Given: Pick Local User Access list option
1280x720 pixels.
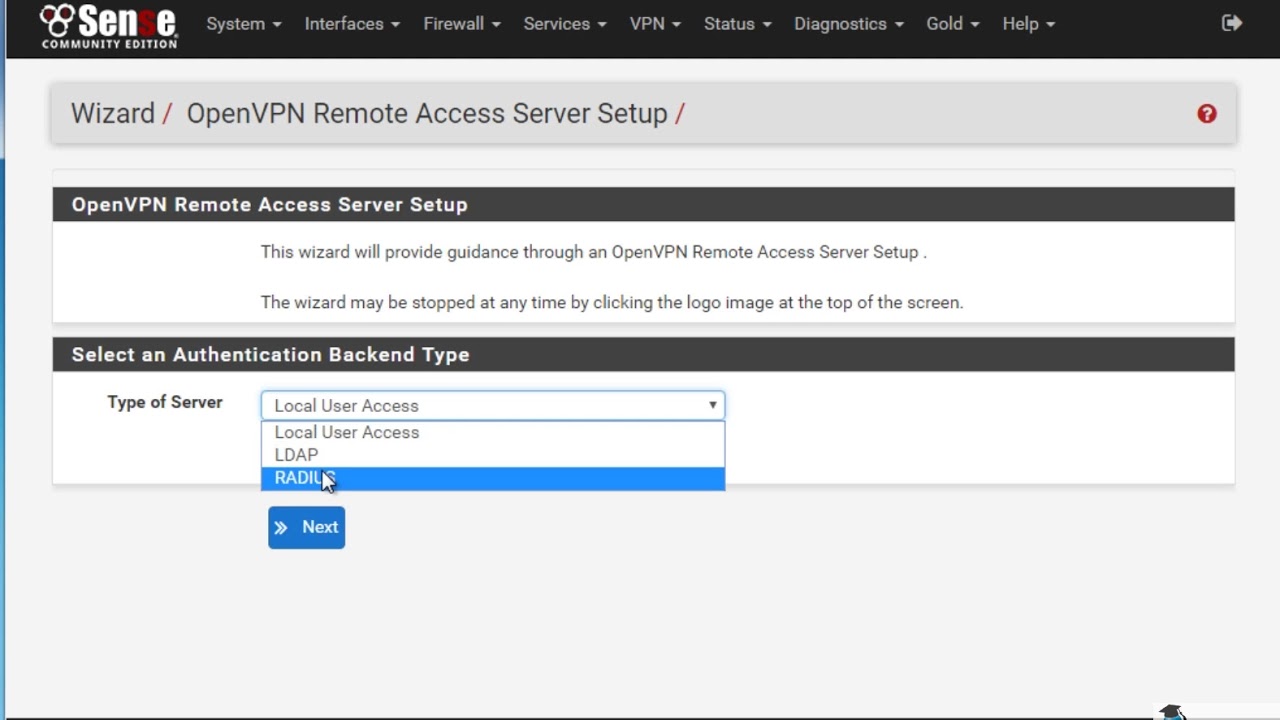Looking at the screenshot, I should 492,432.
